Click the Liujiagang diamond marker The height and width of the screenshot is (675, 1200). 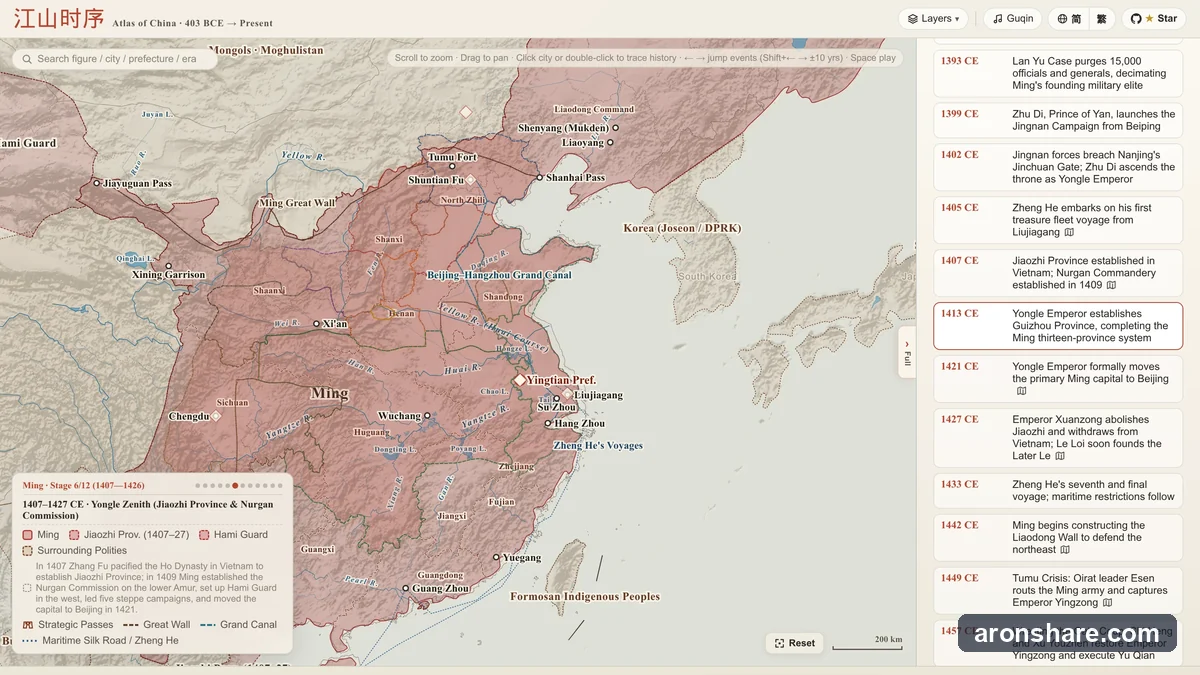tap(568, 394)
